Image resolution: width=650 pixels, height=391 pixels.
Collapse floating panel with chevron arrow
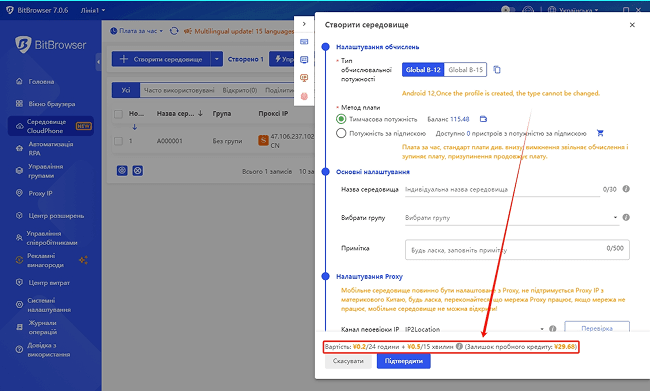pos(304,24)
